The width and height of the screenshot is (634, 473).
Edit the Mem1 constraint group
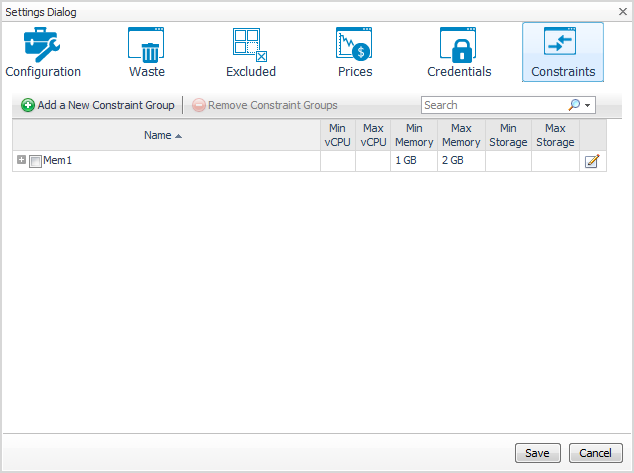pyautogui.click(x=592, y=161)
